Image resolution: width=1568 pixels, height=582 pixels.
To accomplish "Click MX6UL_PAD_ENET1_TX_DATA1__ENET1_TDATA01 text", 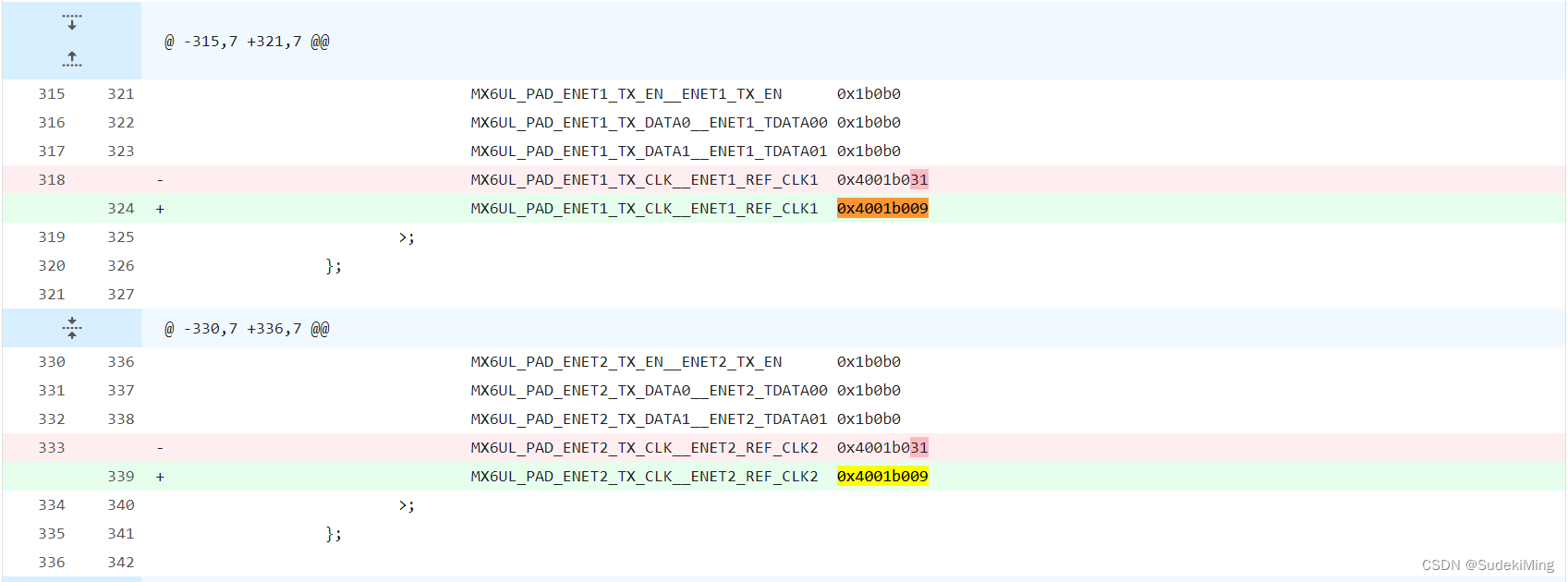I will pos(649,152).
